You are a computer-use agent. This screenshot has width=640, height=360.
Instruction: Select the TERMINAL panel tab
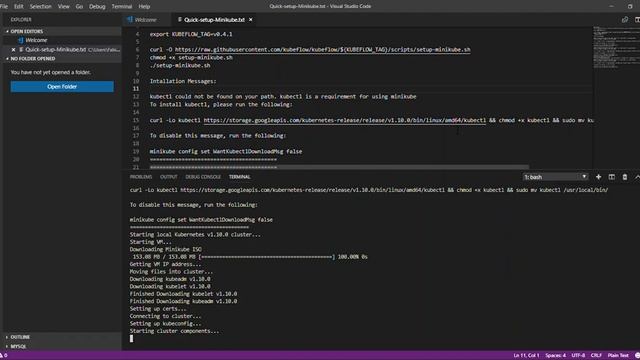(240, 177)
